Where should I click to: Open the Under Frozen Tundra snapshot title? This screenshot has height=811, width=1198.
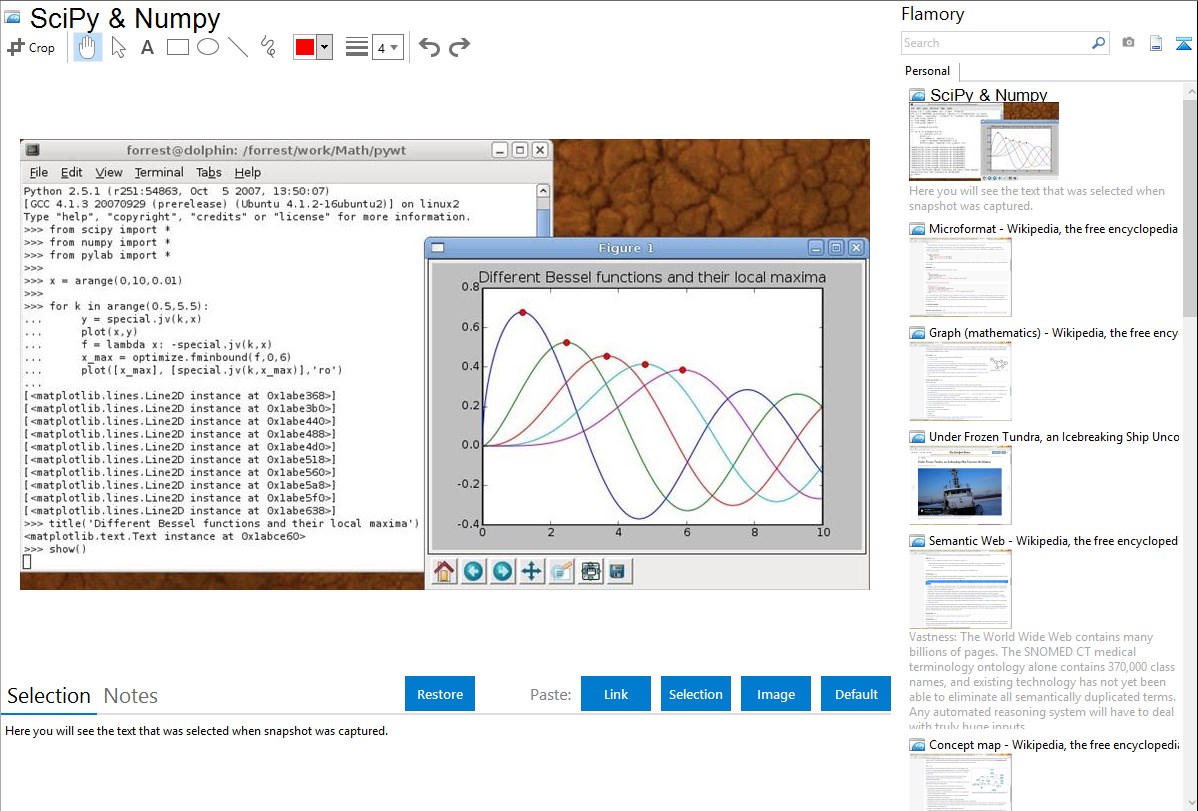coord(1054,436)
